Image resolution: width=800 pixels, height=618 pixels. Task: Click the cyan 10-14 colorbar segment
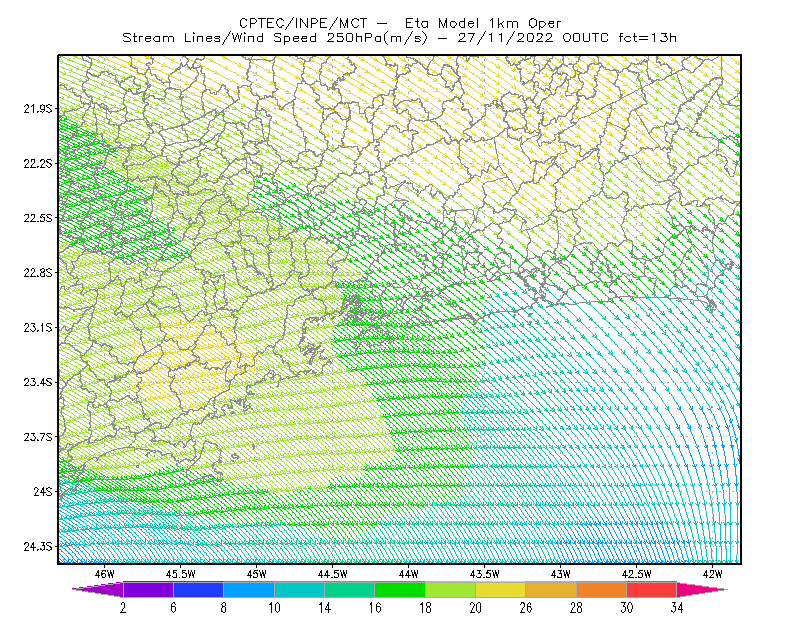[299, 589]
